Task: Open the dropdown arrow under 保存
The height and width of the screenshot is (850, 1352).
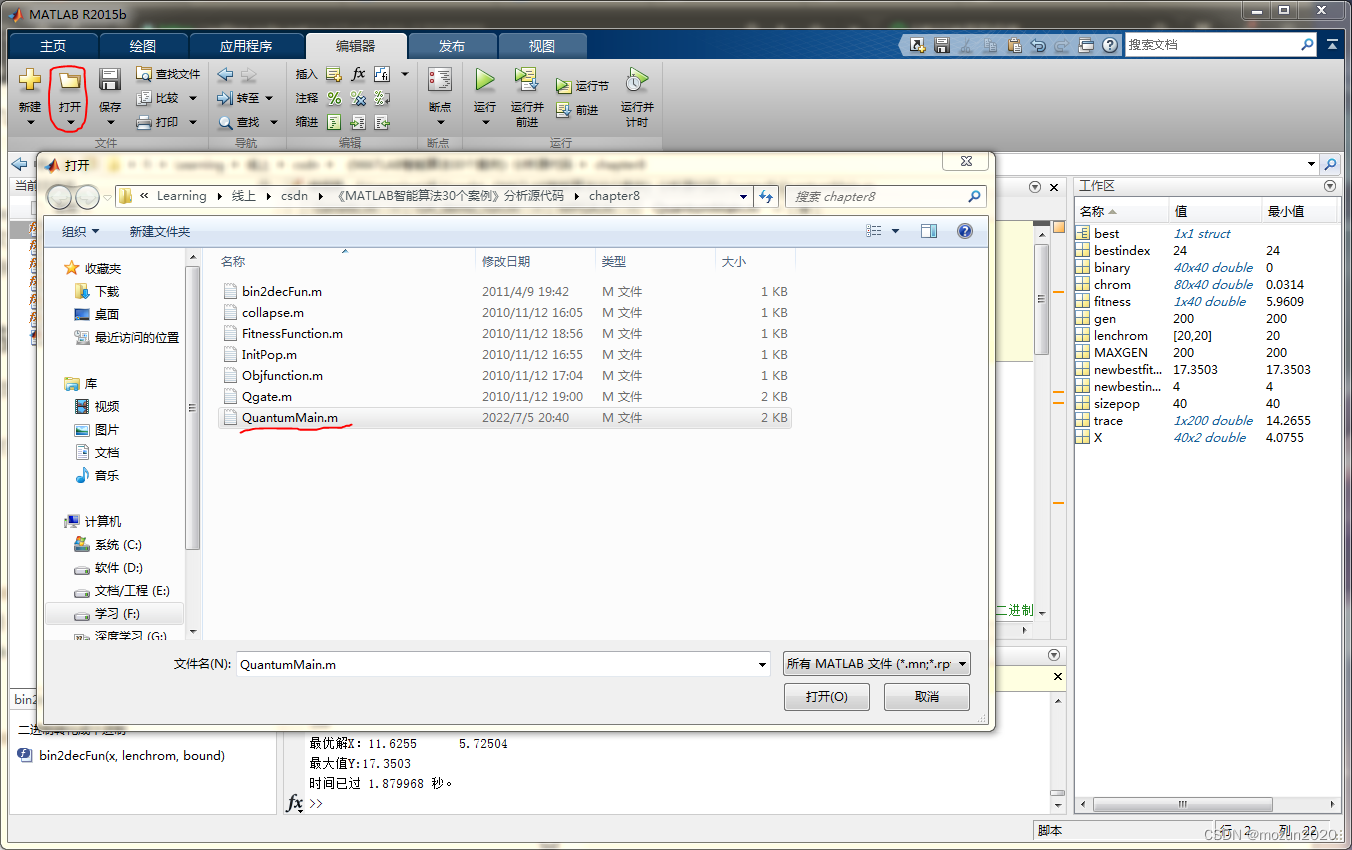Action: (110, 123)
